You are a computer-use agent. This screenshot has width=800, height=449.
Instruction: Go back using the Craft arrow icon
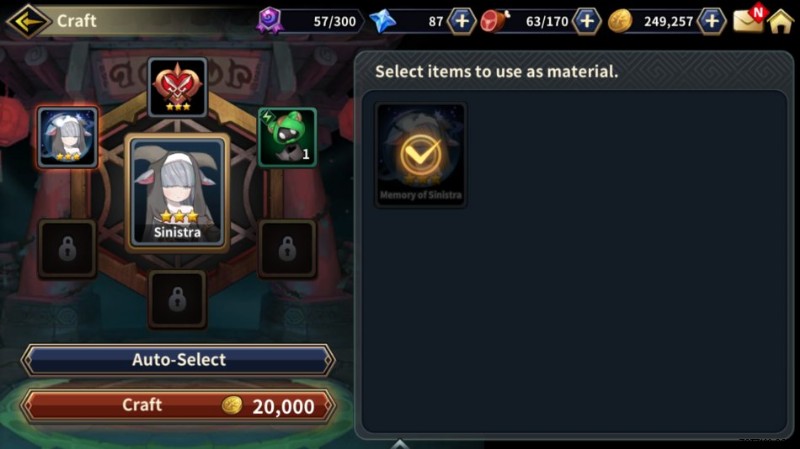(28, 21)
